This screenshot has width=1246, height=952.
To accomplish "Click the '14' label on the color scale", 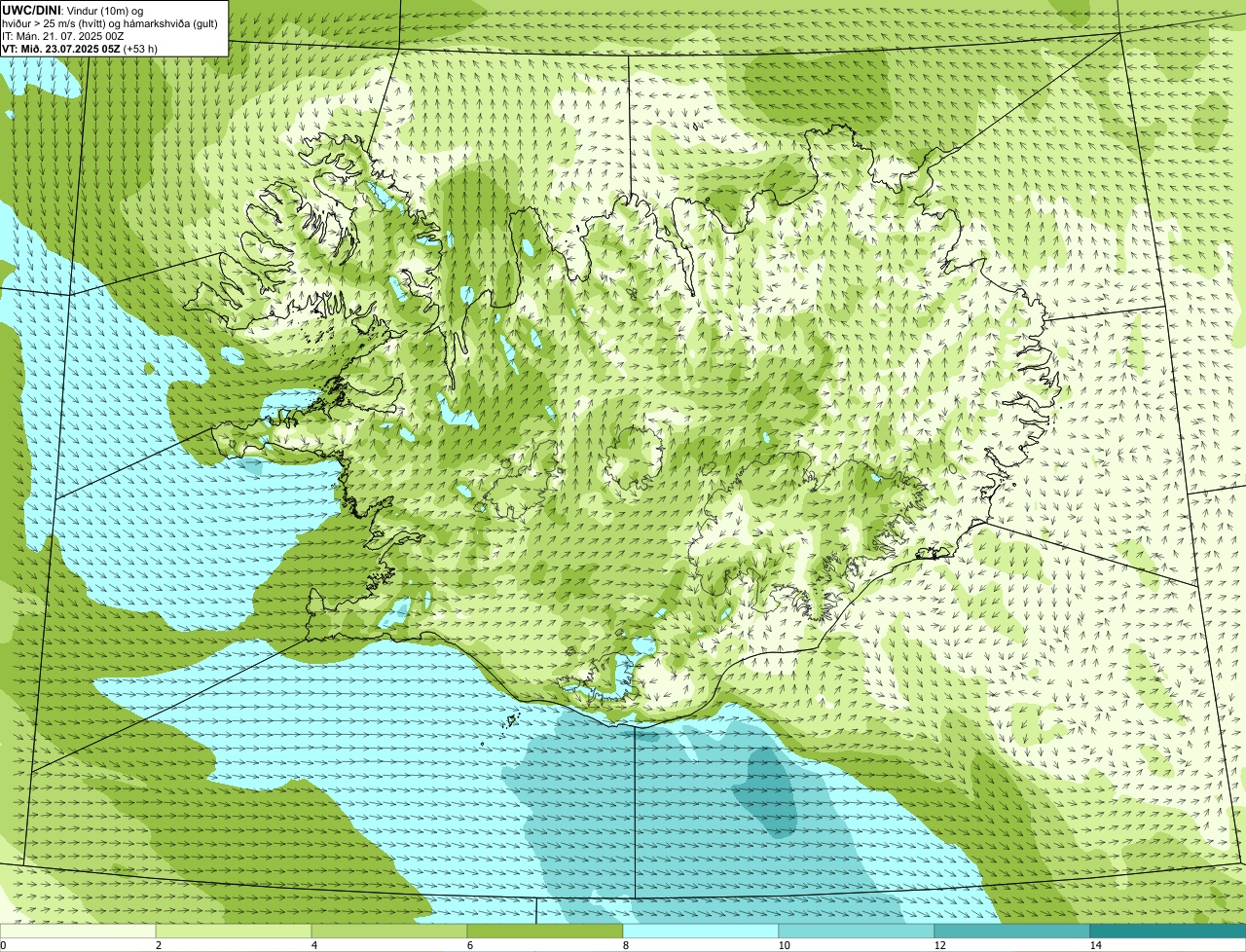I will pos(1095,945).
